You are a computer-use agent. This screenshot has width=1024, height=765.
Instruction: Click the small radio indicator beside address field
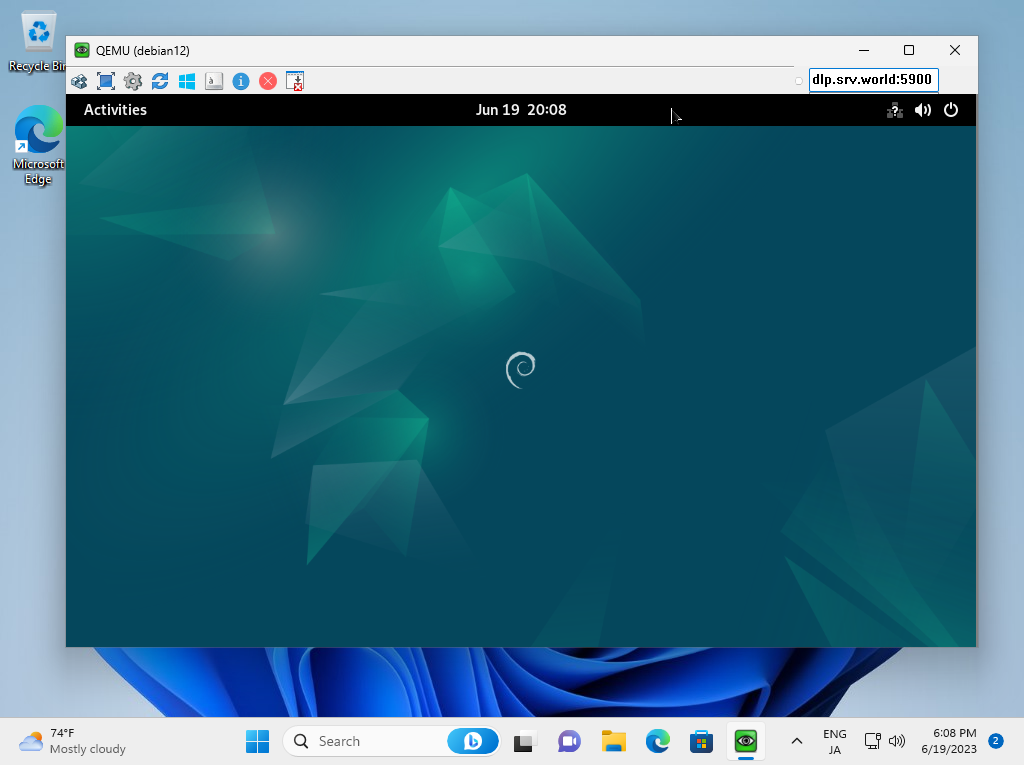click(x=799, y=81)
